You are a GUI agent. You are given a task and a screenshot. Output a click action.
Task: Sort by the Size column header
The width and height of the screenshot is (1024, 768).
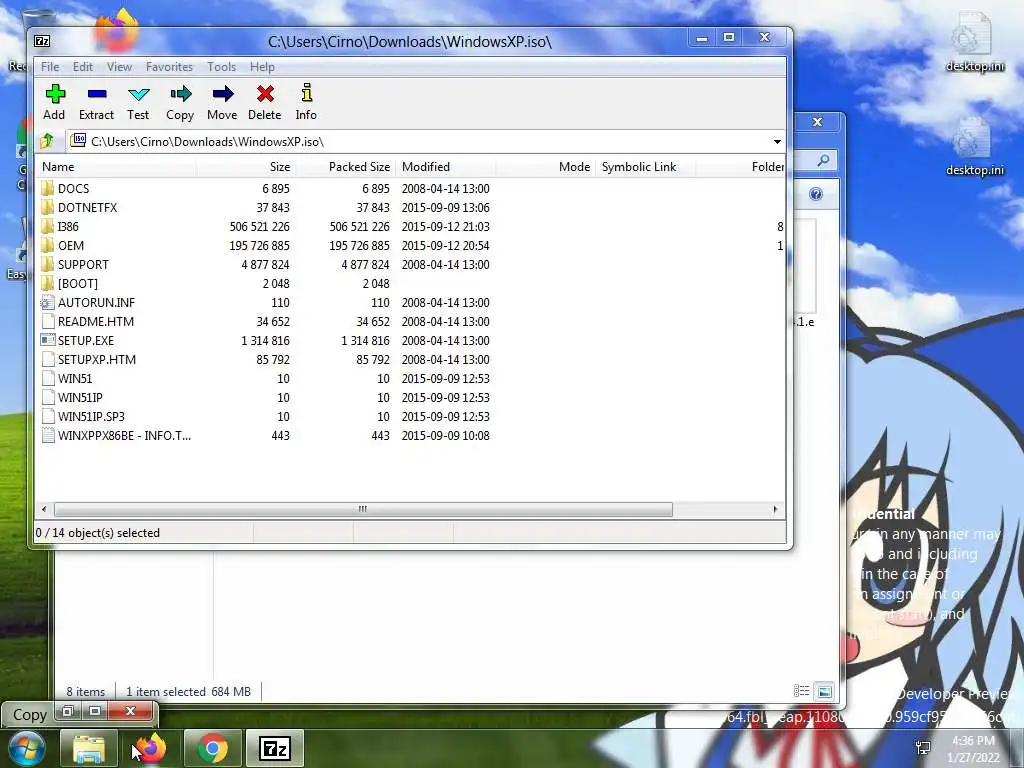(245, 167)
